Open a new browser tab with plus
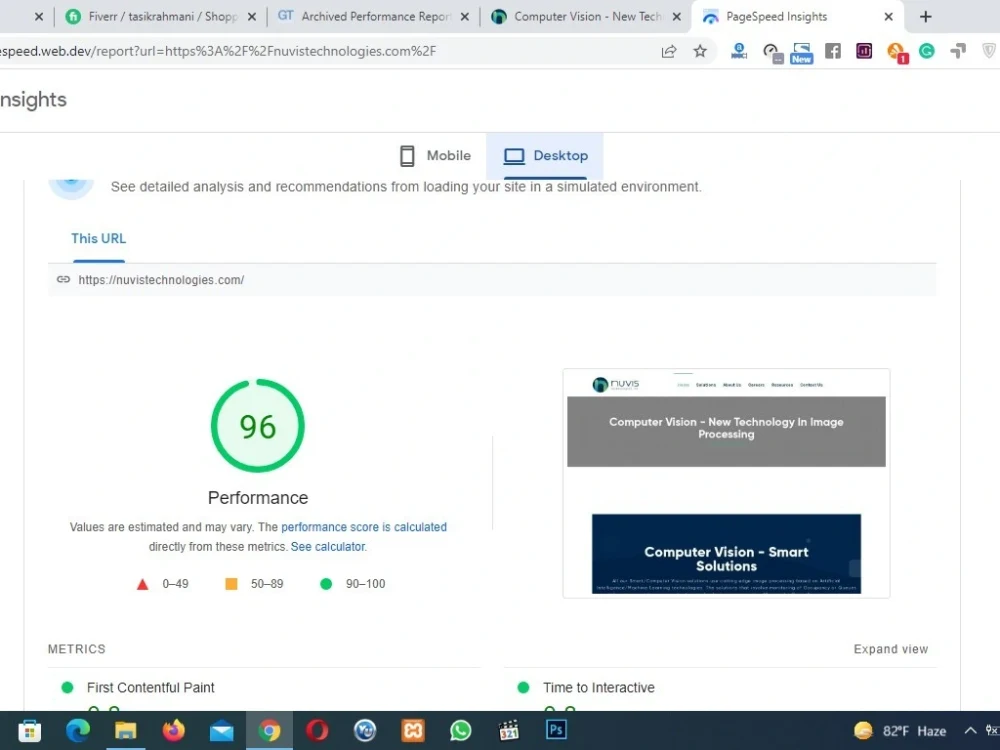 point(925,17)
